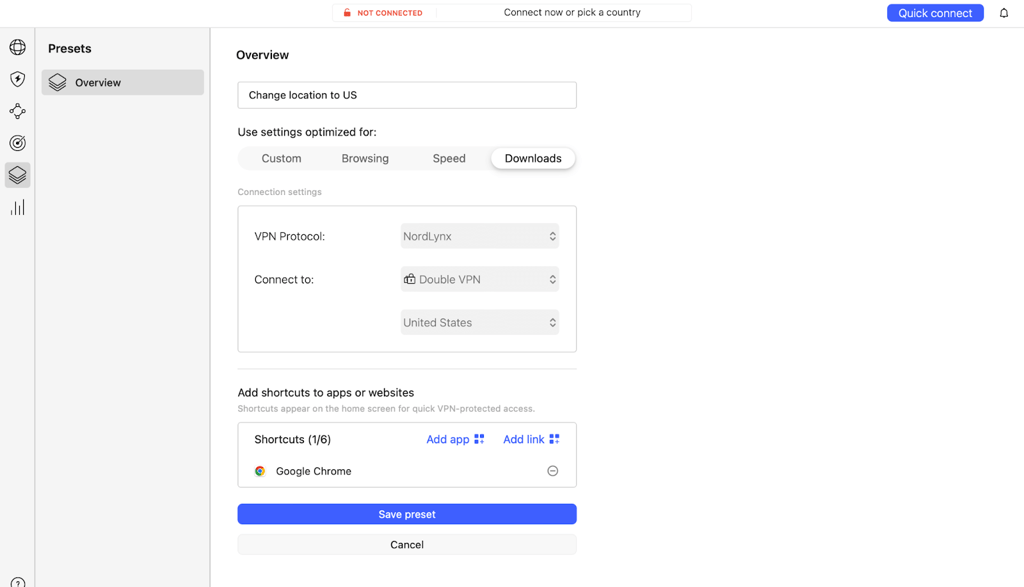Select Browsing optimization option
The width and height of the screenshot is (1024, 587).
(x=365, y=159)
